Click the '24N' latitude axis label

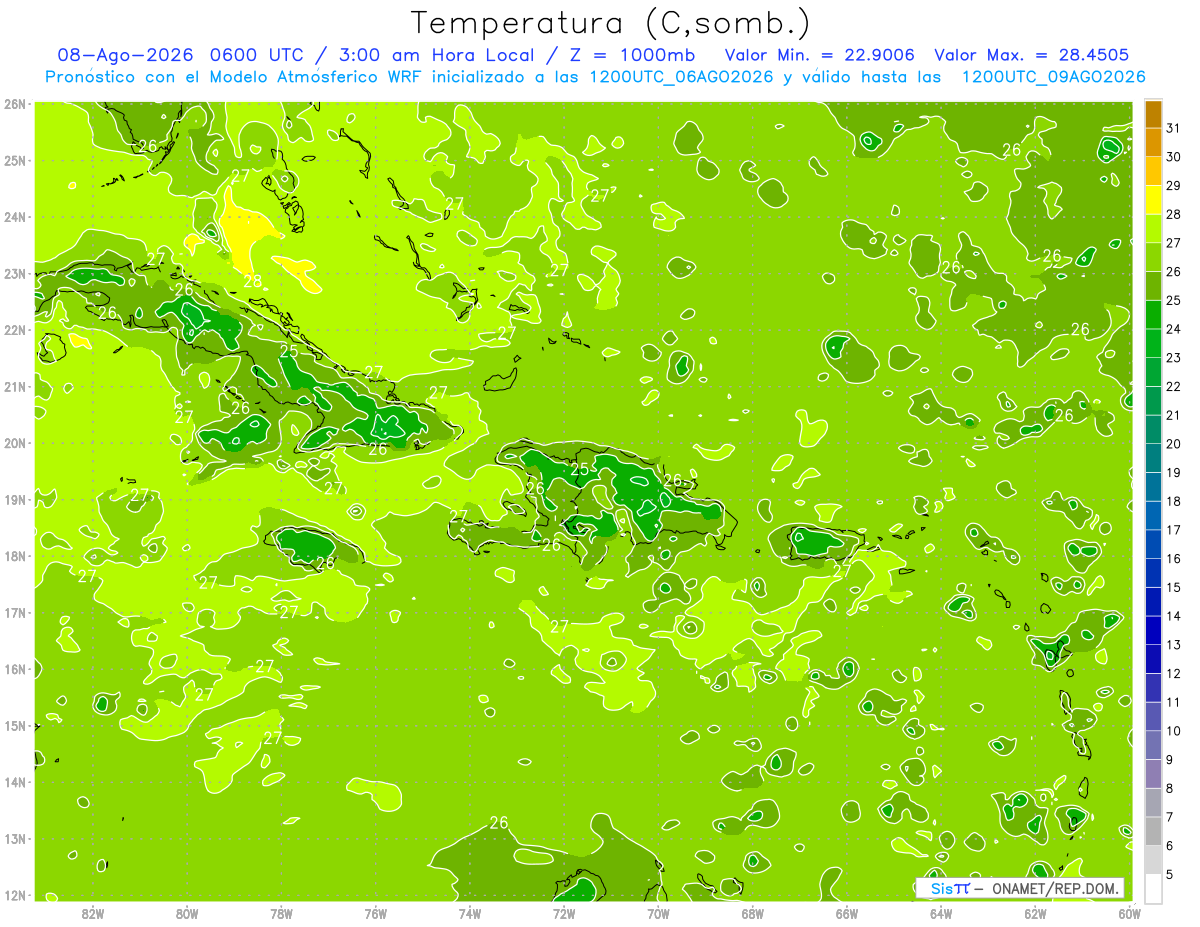(x=15, y=217)
